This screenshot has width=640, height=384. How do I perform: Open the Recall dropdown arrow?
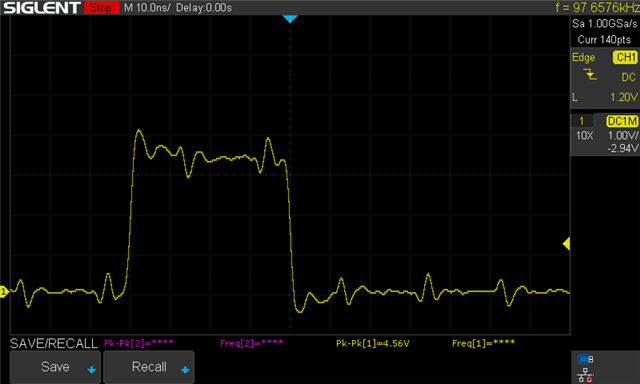click(x=185, y=370)
